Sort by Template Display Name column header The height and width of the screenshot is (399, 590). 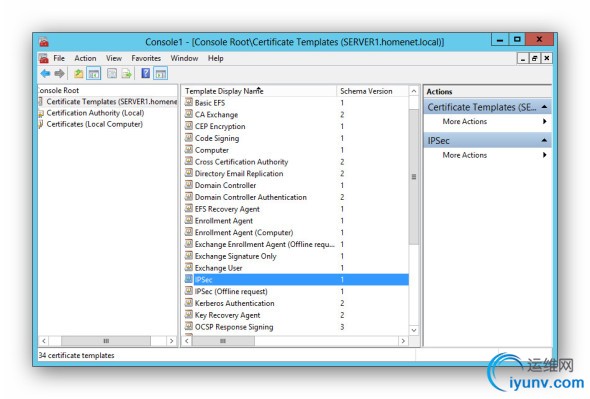point(259,91)
